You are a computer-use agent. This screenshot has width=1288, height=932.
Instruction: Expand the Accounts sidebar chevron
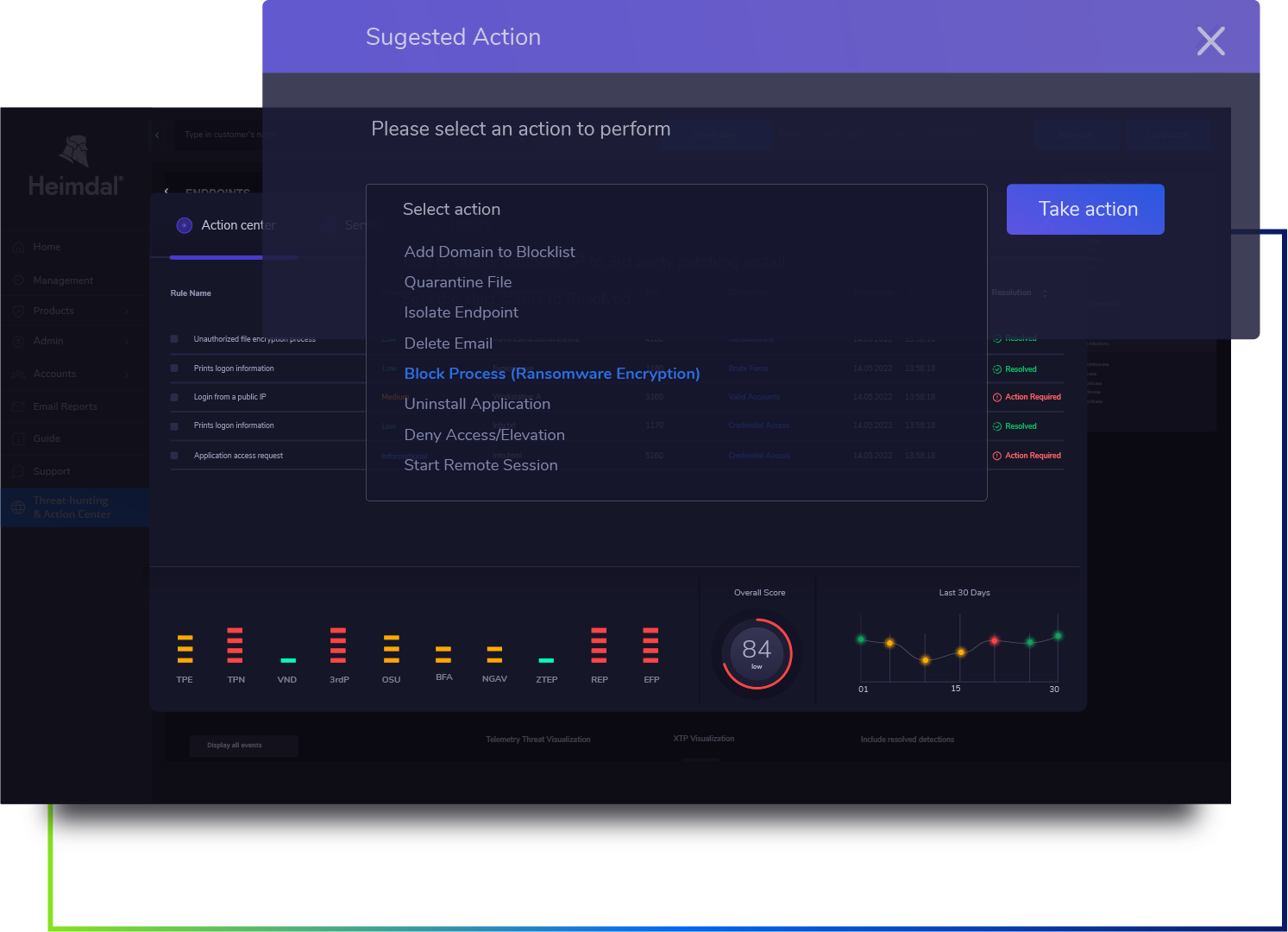pyautogui.click(x=127, y=375)
